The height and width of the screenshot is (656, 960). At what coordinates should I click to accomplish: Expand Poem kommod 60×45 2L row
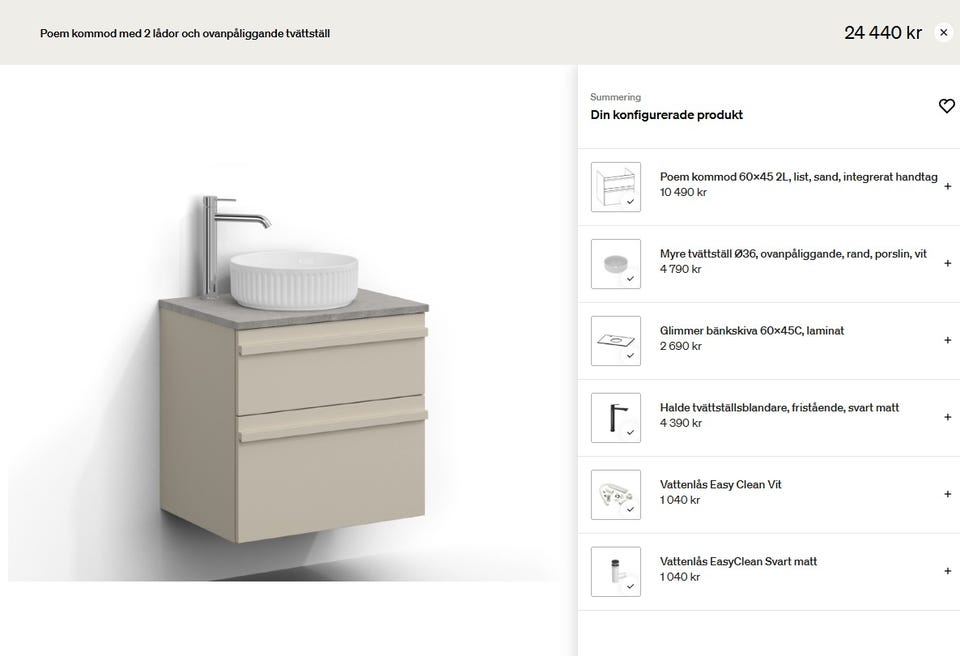coord(948,186)
